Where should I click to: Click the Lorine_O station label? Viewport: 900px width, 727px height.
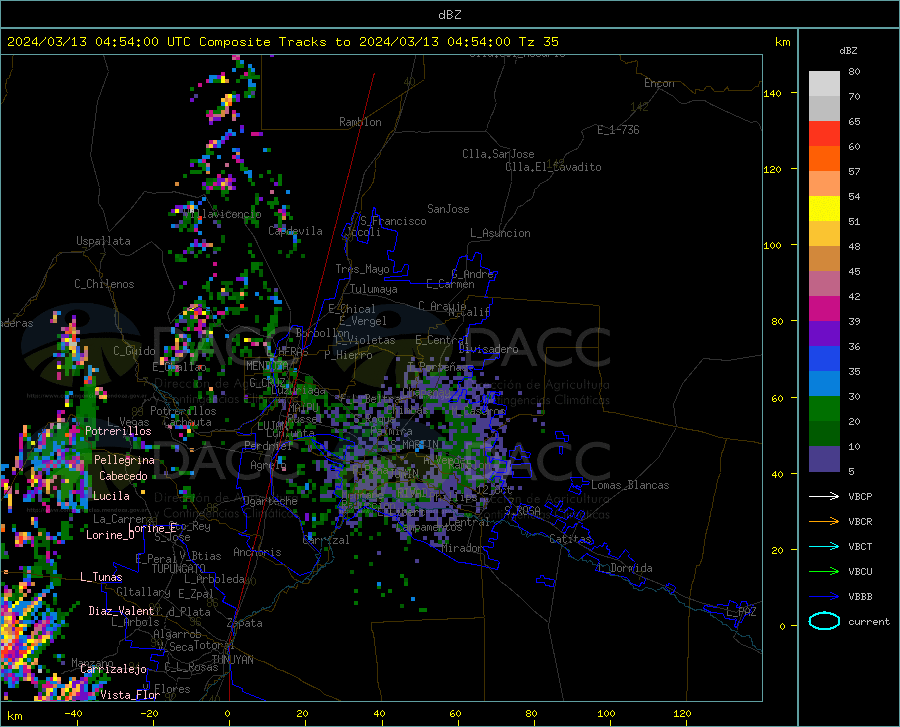110,535
